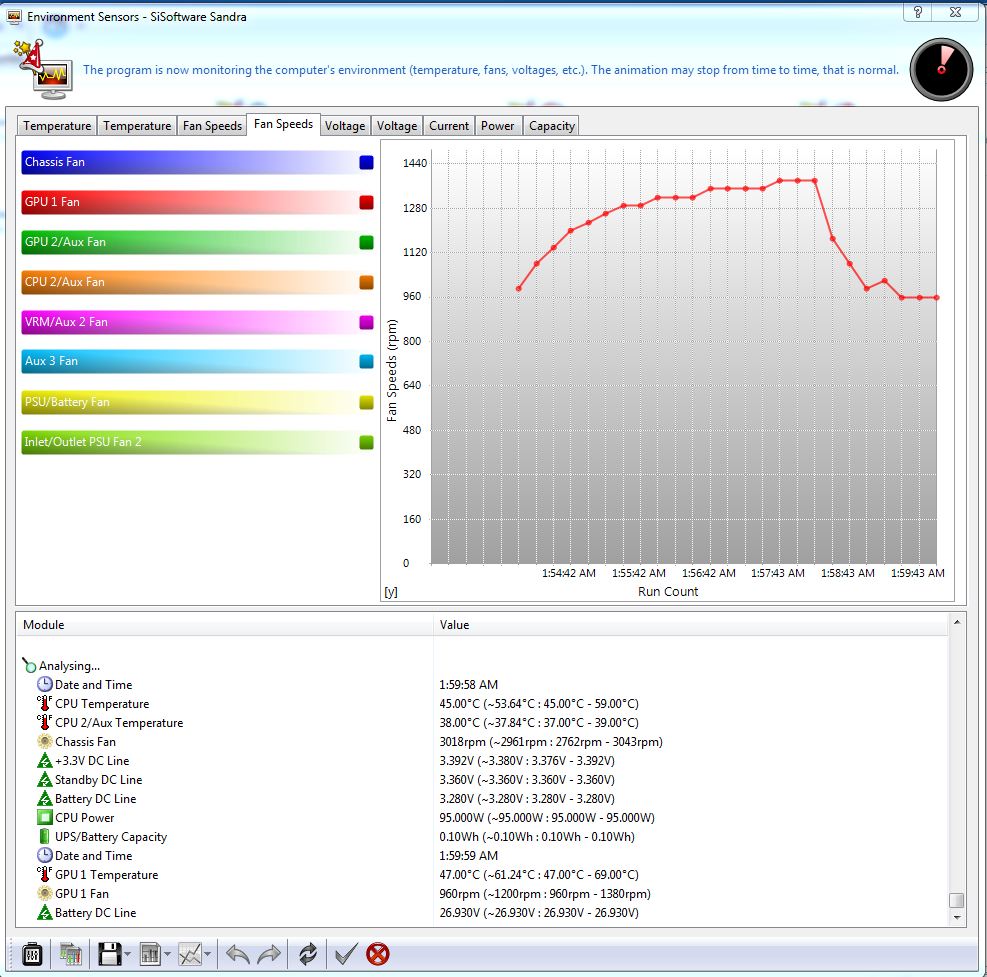Click the value starting with 26.930V
Image resolution: width=987 pixels, height=977 pixels.
coord(539,913)
